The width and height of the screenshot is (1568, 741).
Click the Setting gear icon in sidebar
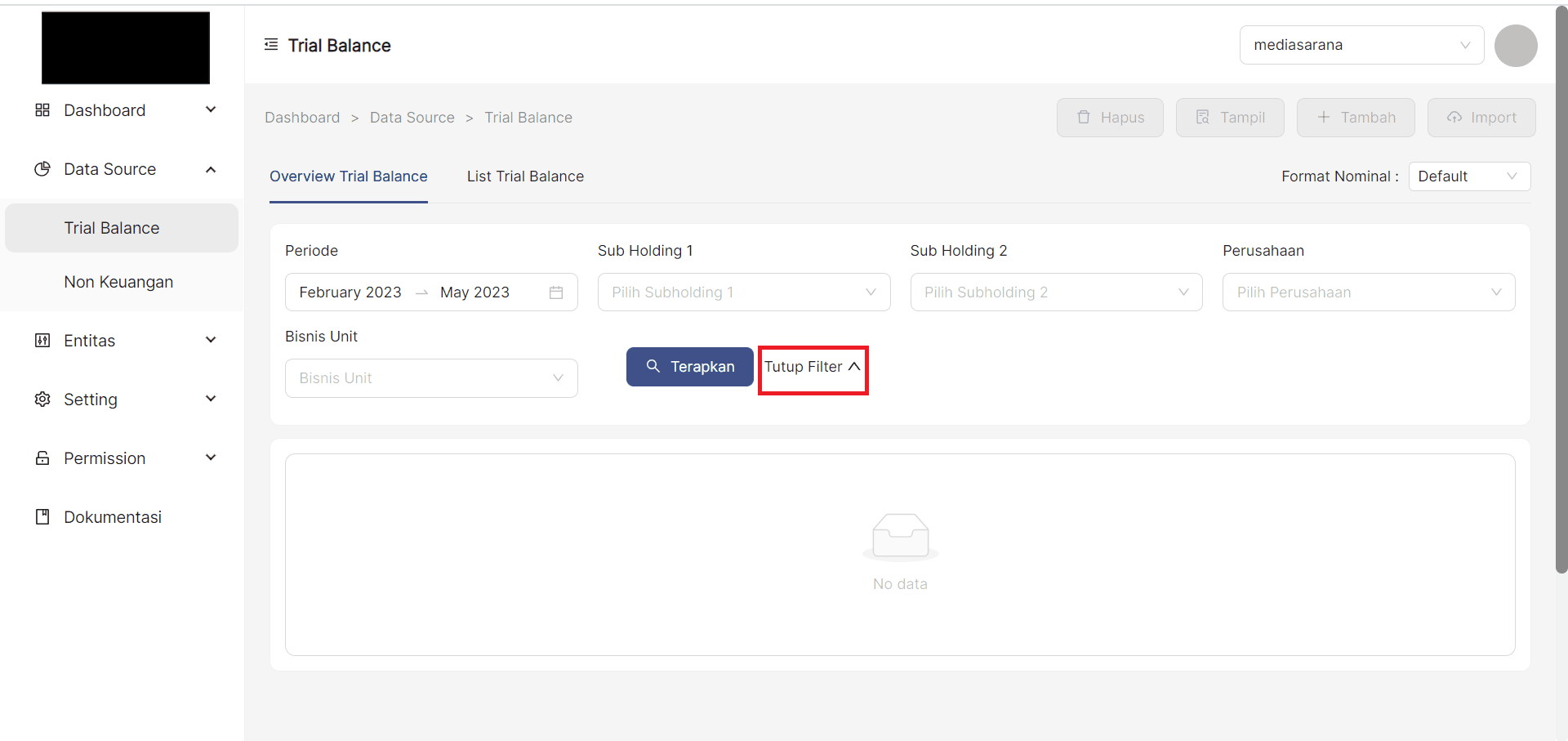[42, 400]
